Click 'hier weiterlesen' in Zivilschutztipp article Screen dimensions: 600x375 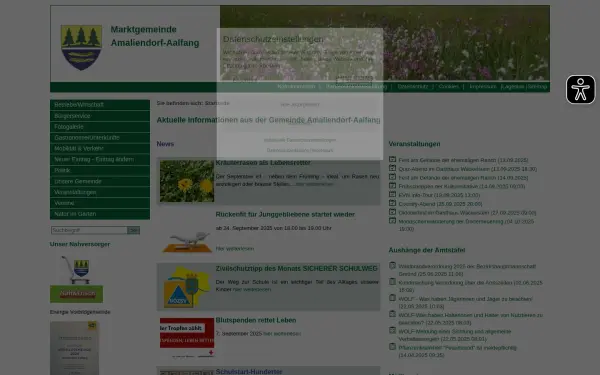pyautogui.click(x=252, y=290)
